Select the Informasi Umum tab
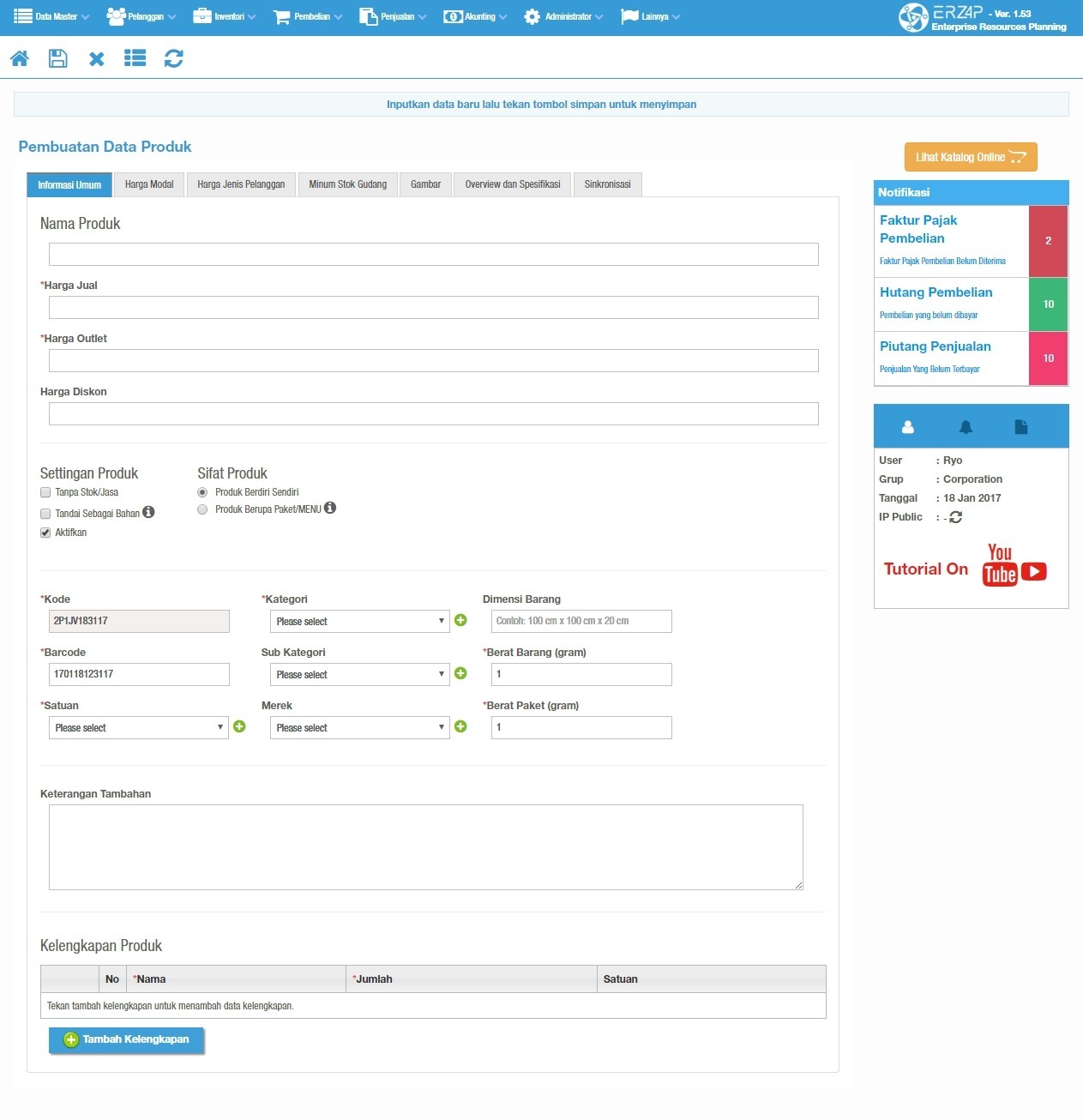The width and height of the screenshot is (1083, 1120). click(x=69, y=184)
